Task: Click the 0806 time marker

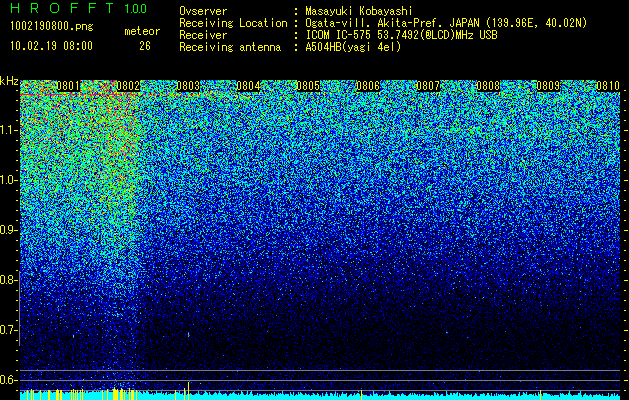Action: click(x=368, y=86)
